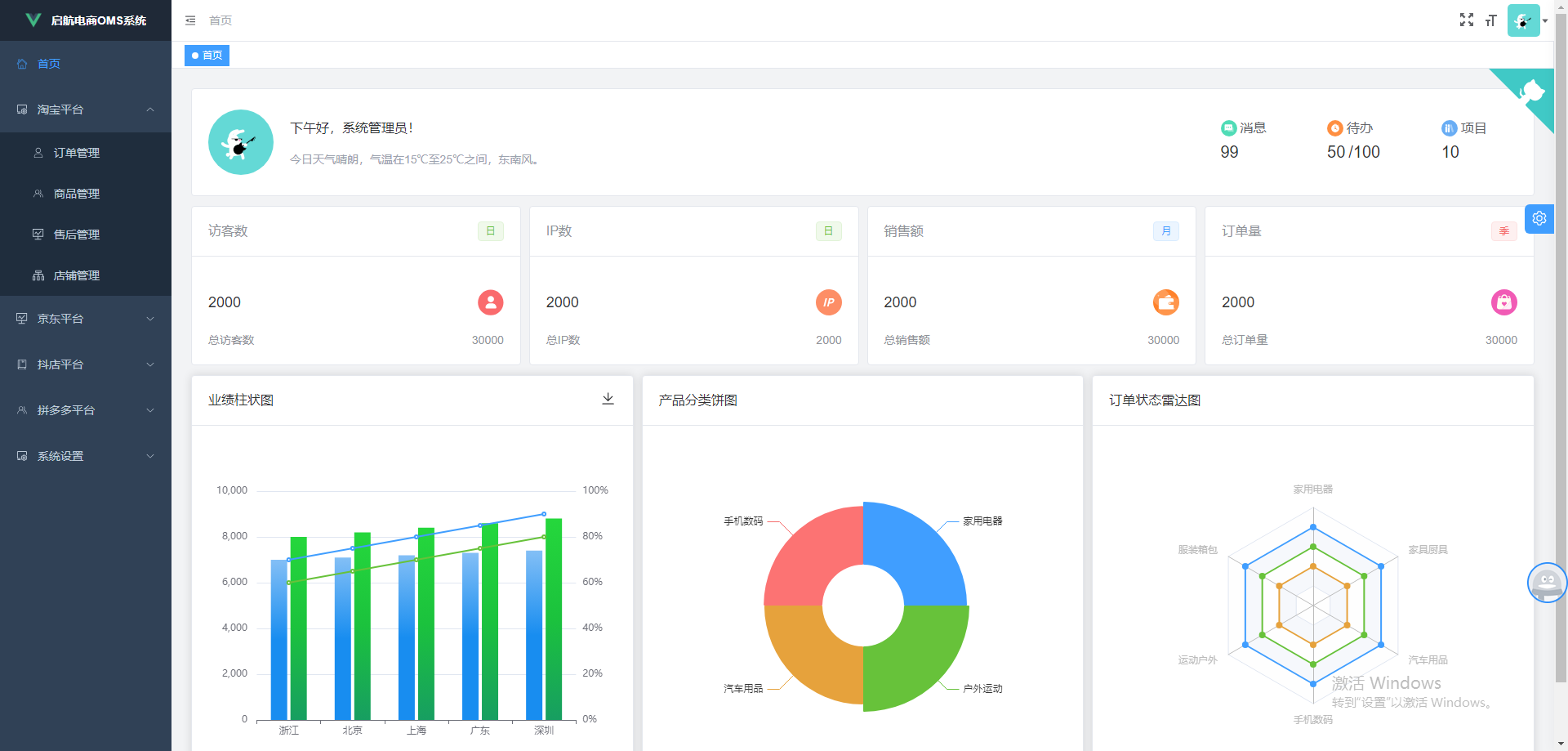Select the 首页 tab tag
This screenshot has width=1568, height=751.
click(207, 56)
